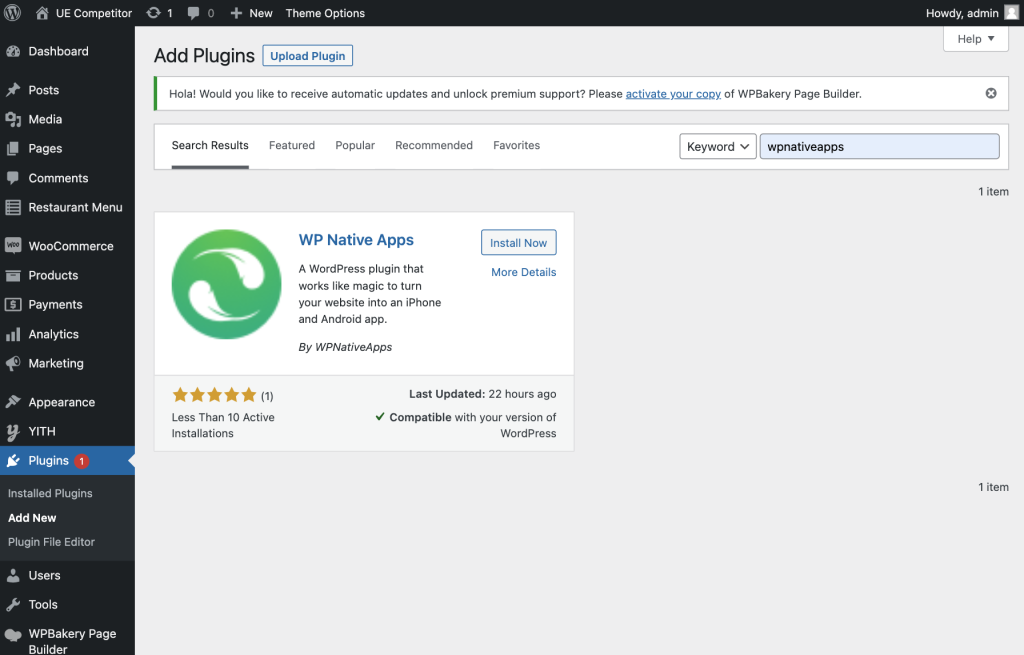Open the comments bubble in admin bar

click(x=193, y=13)
